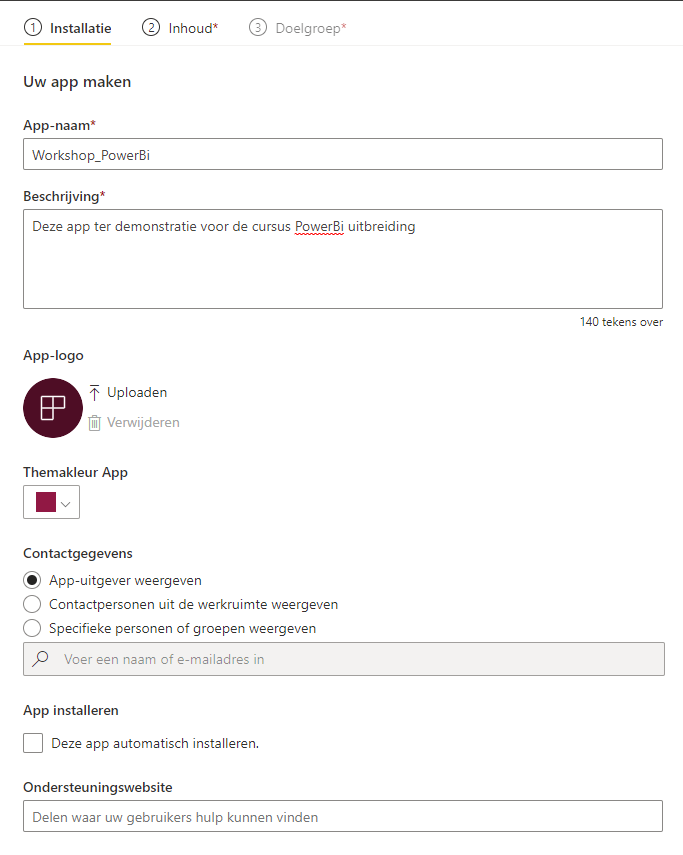Select Contactpersonen uit de werkruimte weergeven

click(x=32, y=604)
